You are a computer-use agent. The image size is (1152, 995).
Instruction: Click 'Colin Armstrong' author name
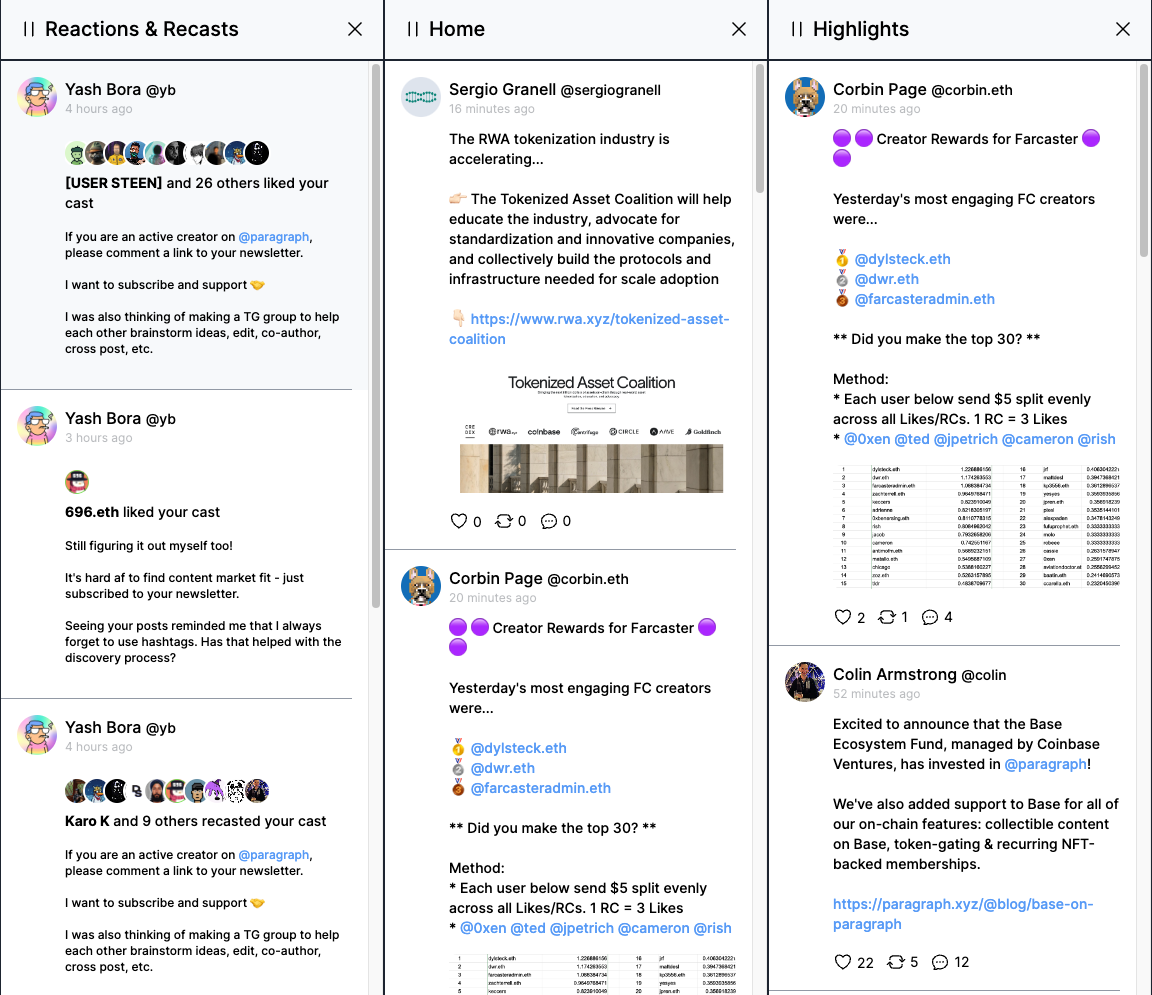click(x=895, y=675)
